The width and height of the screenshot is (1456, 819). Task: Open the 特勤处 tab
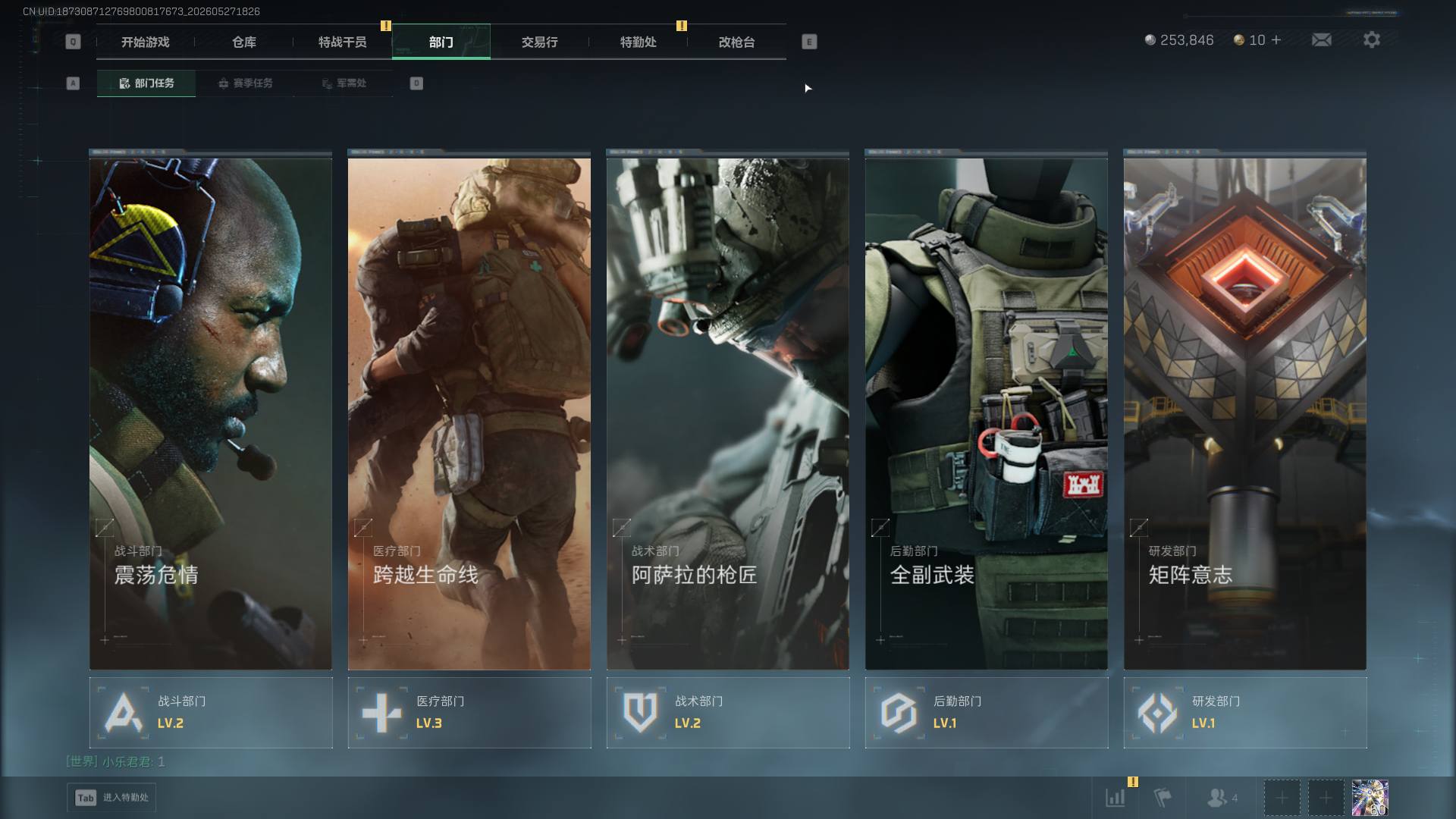(639, 42)
